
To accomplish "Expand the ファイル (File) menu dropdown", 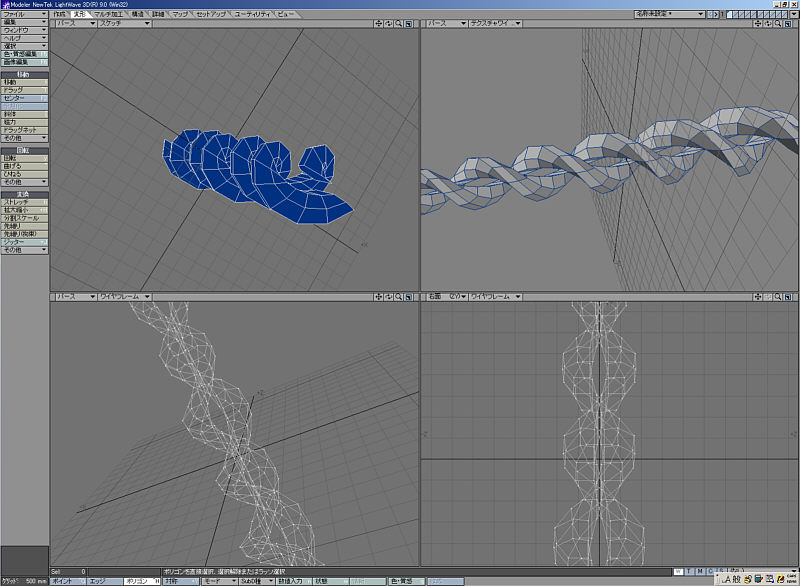I will (x=24, y=15).
